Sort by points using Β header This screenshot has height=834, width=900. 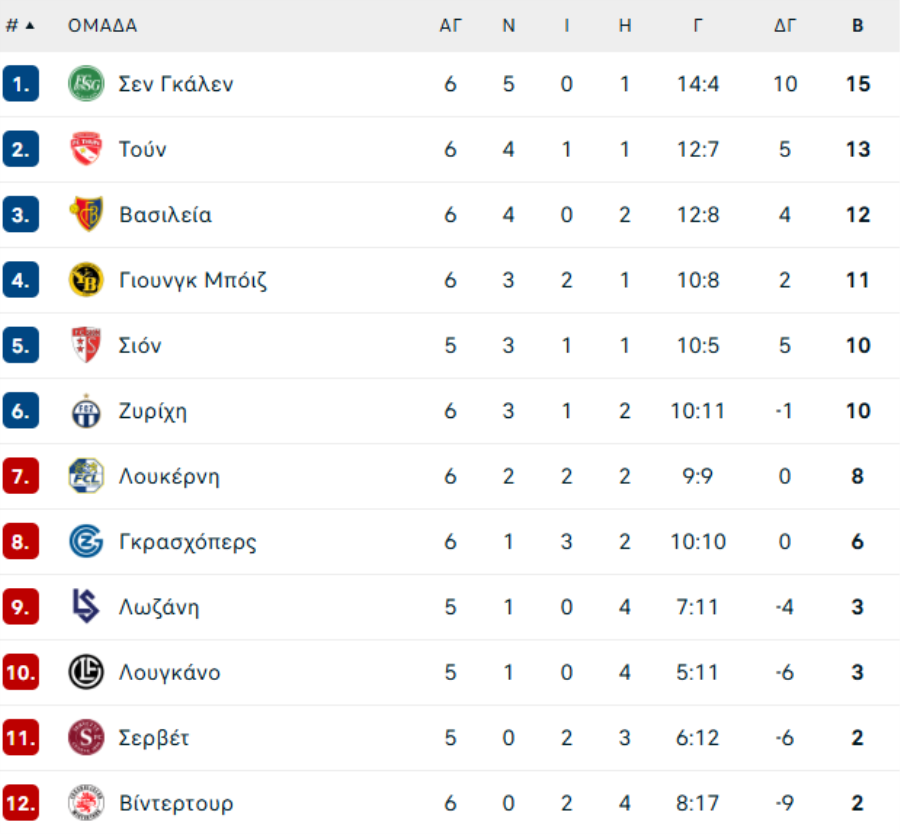(x=857, y=26)
